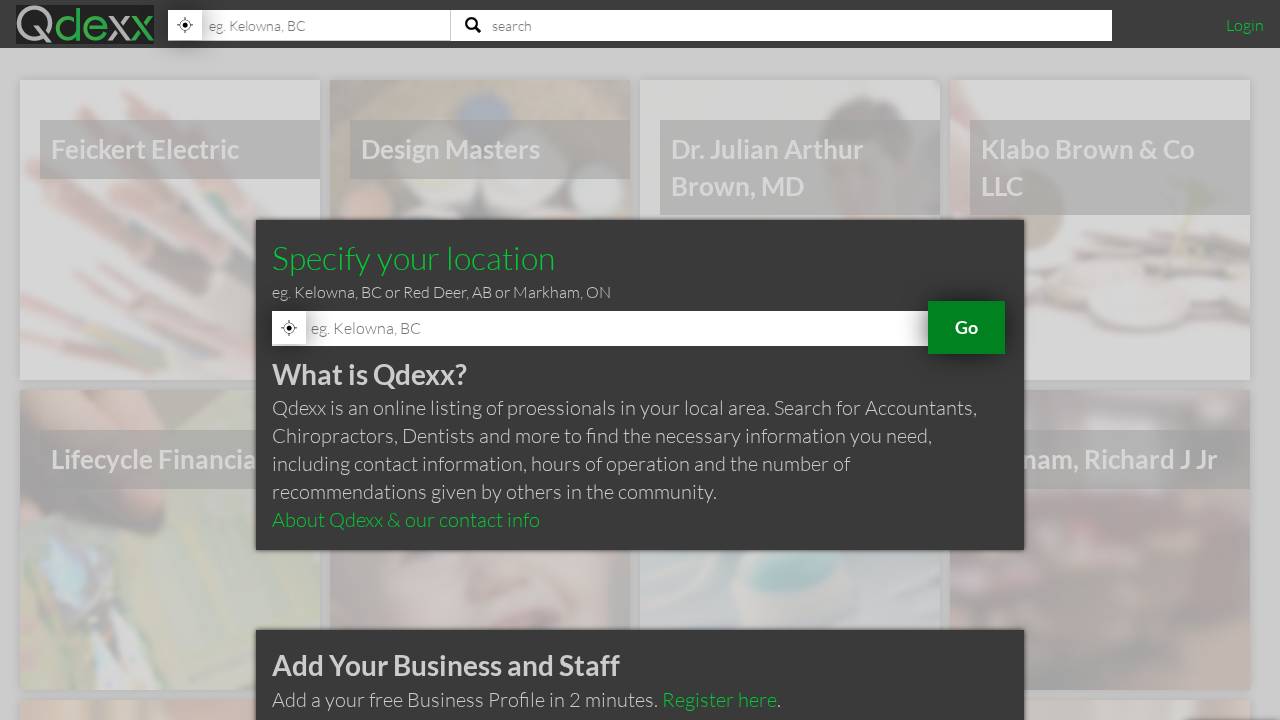Open the Design Masters listing

450,149
